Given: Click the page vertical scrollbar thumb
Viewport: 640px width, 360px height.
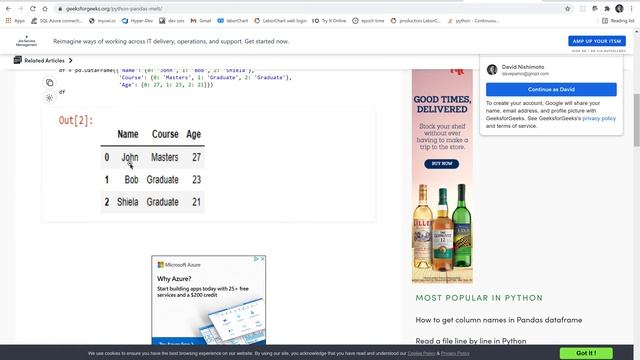Looking at the screenshot, I should coord(636,120).
